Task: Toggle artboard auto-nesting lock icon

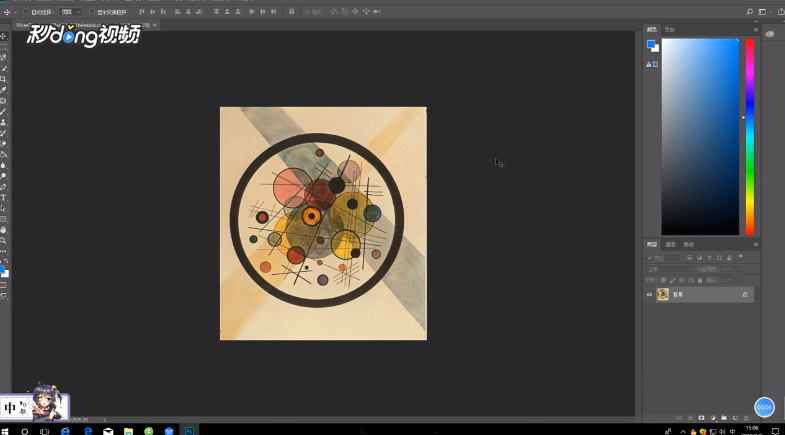Action: pyautogui.click(x=691, y=280)
